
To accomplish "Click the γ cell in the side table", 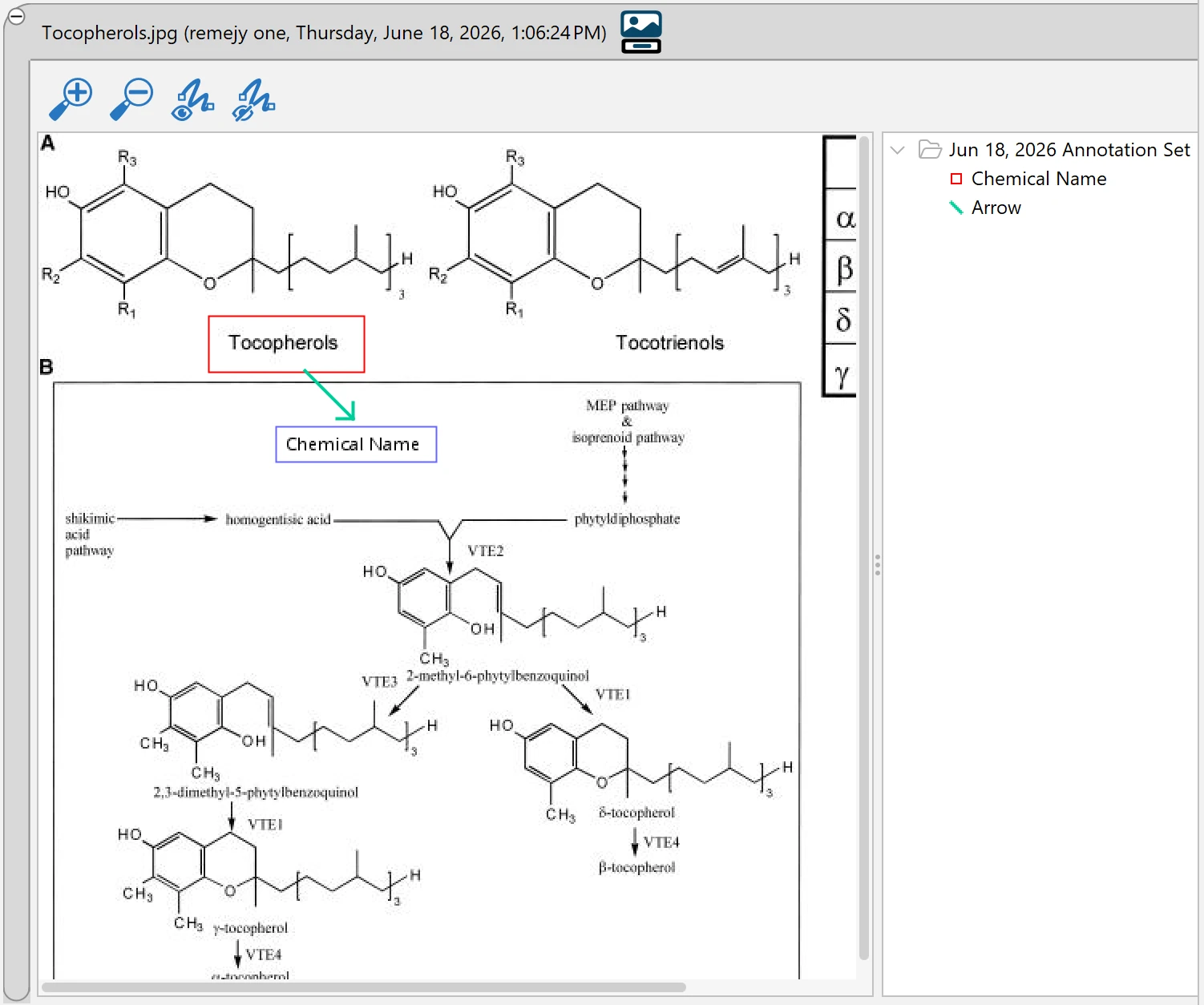I will (x=842, y=370).
